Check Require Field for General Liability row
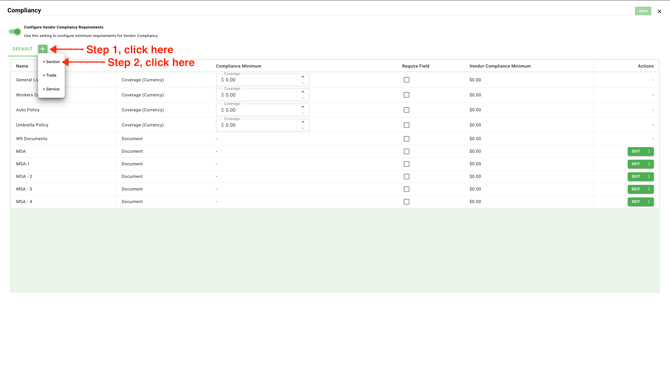 (406, 80)
